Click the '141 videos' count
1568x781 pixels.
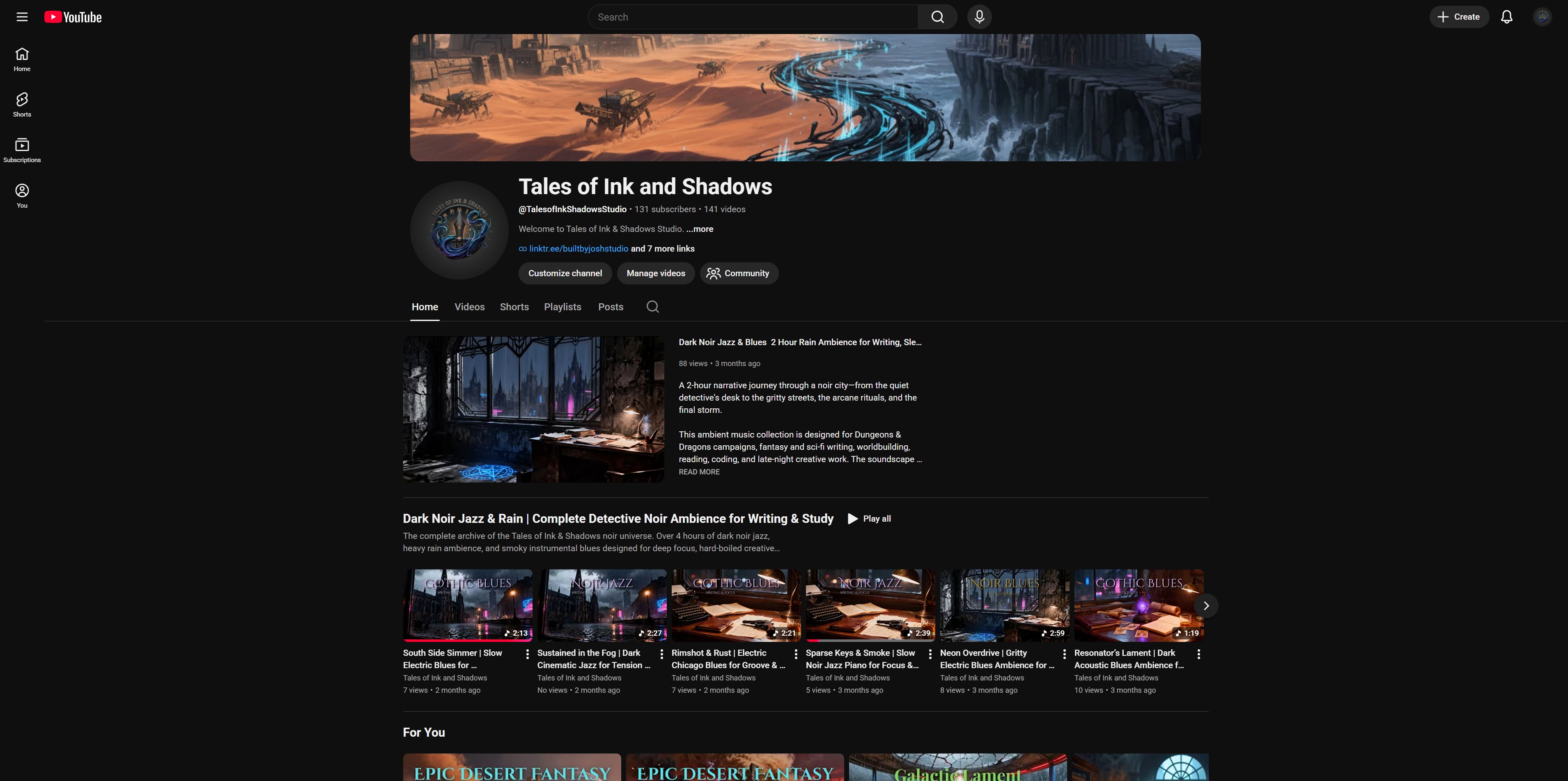pyautogui.click(x=724, y=209)
